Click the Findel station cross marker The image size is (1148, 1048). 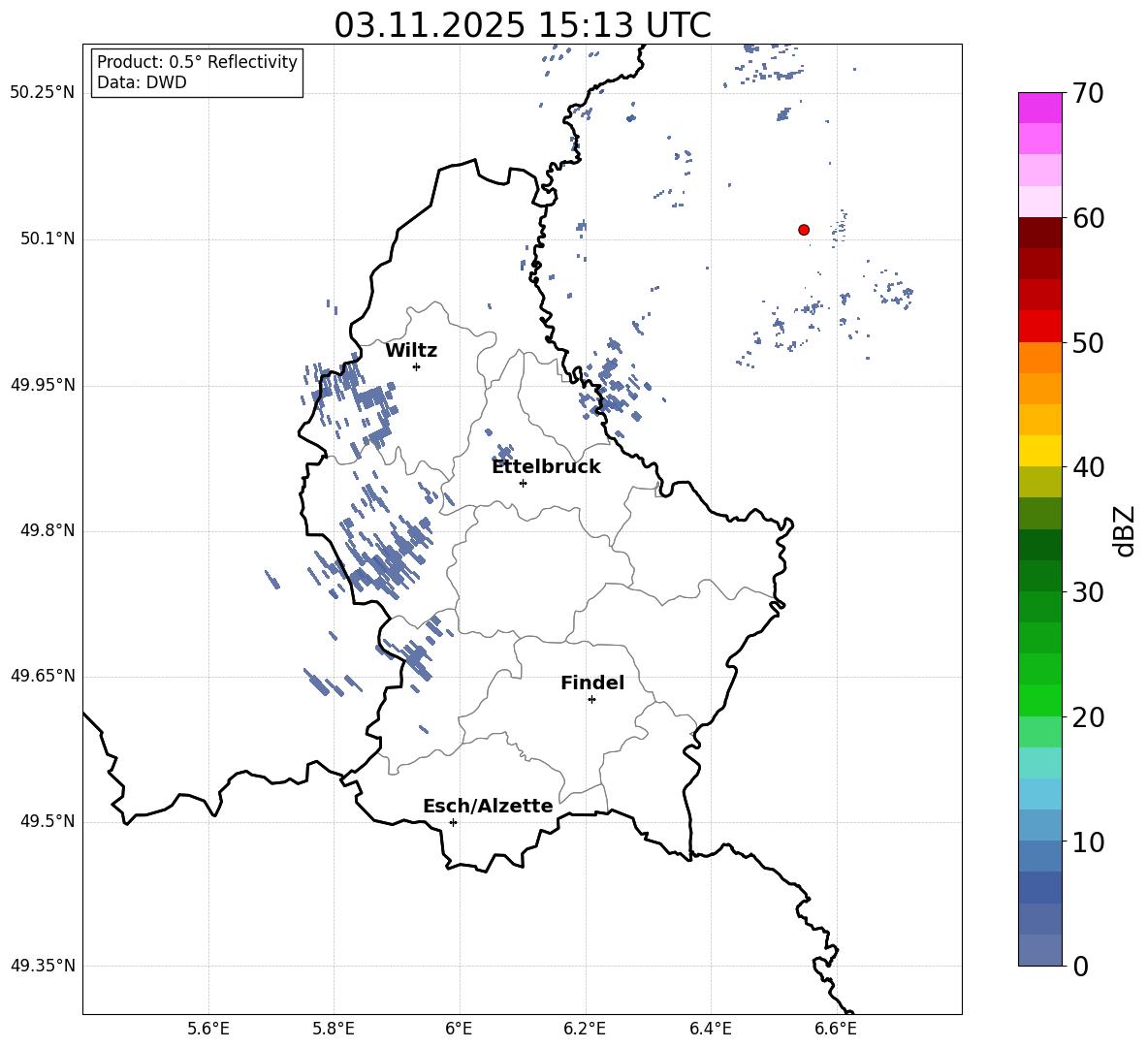(591, 700)
